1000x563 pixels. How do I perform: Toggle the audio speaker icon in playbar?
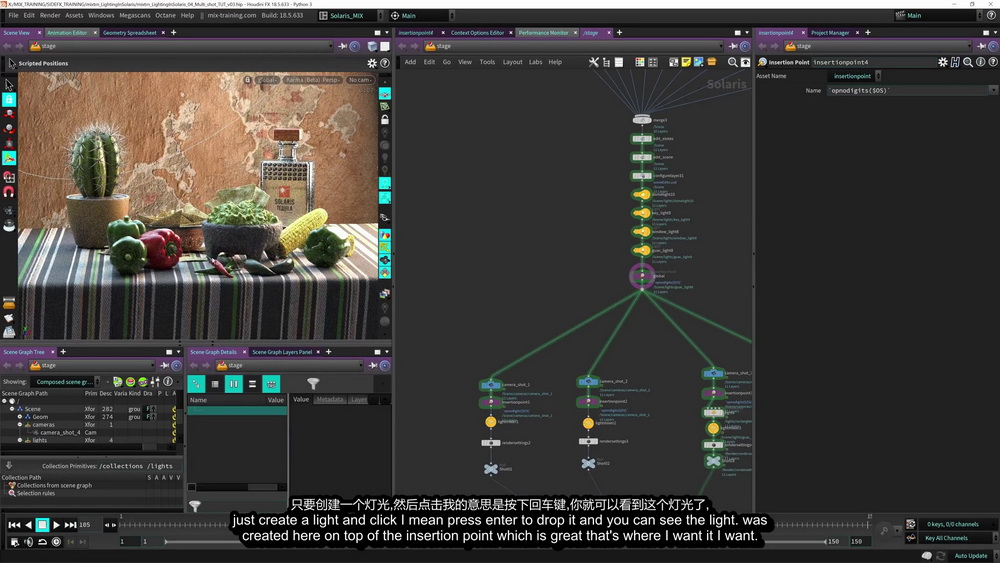(29, 542)
